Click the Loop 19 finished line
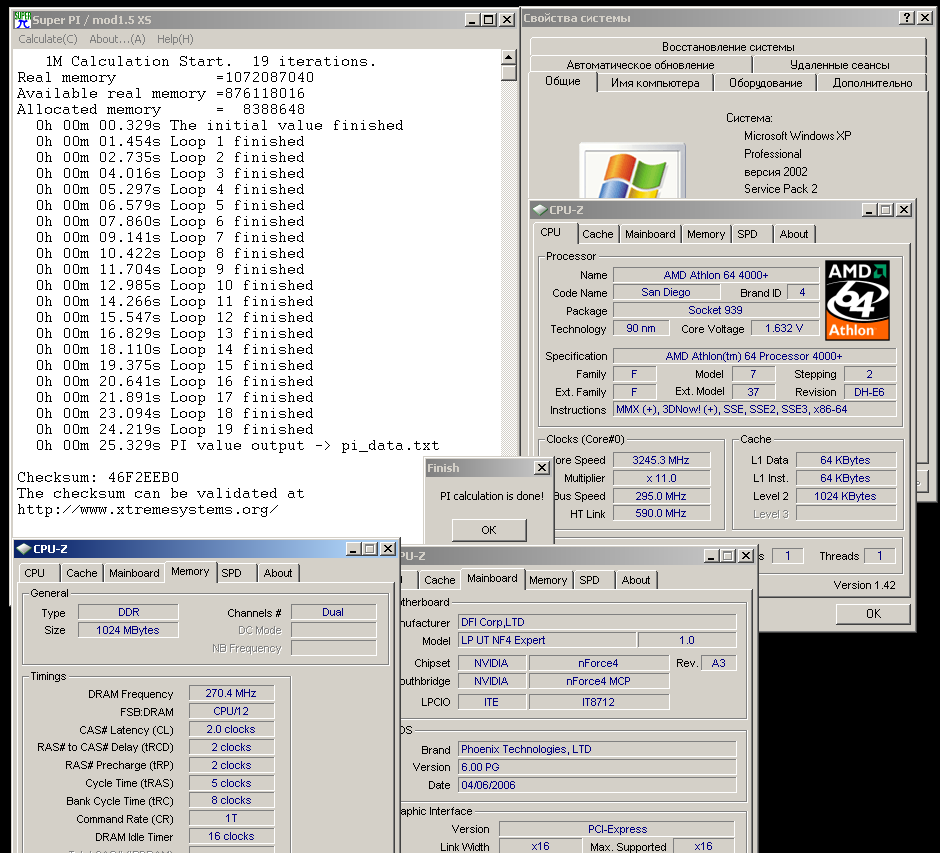The image size is (940, 853). (x=174, y=429)
